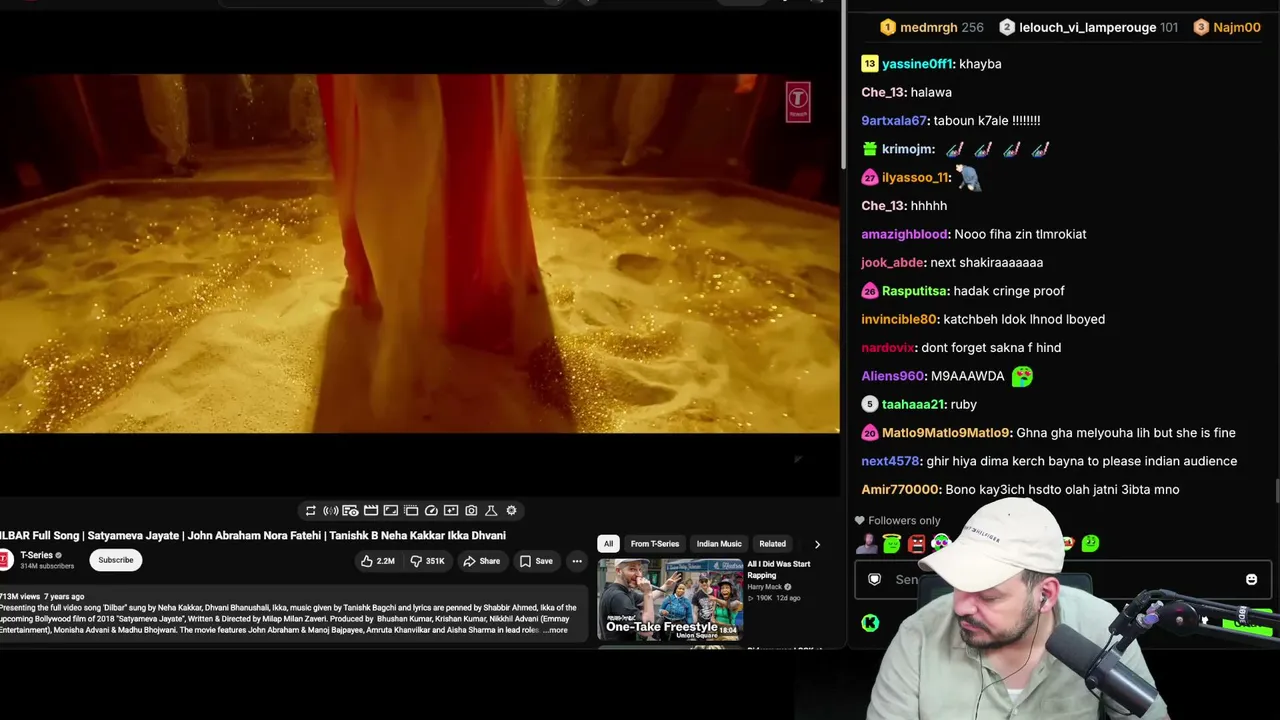
Task: Click the DILBAR Full Song video title
Action: [x=253, y=536]
